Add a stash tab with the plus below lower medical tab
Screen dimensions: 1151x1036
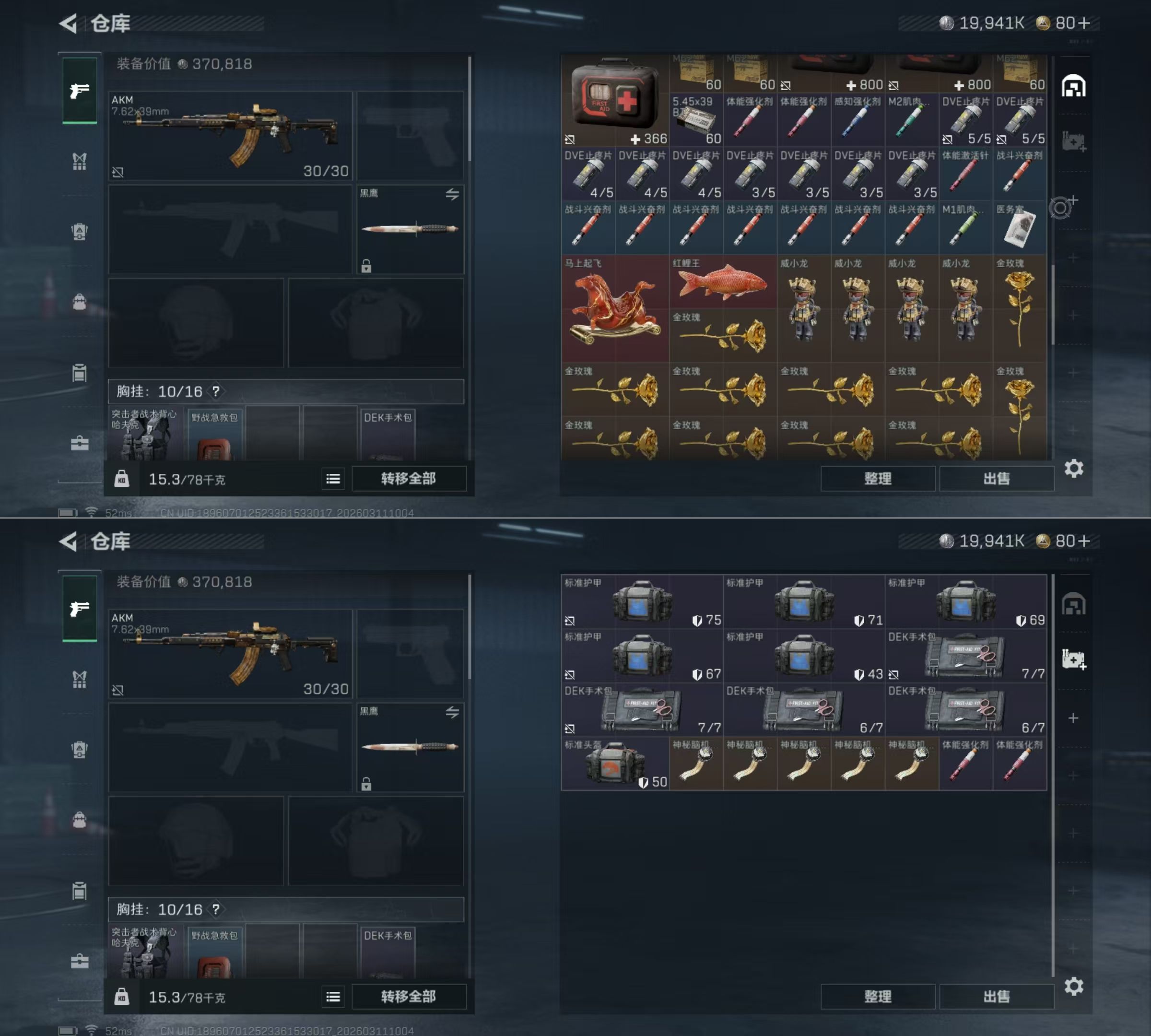point(1073,718)
